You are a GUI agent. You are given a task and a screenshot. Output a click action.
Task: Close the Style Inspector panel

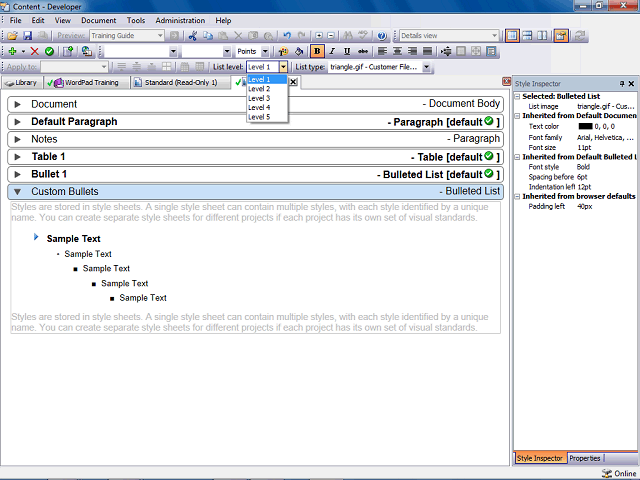point(631,84)
